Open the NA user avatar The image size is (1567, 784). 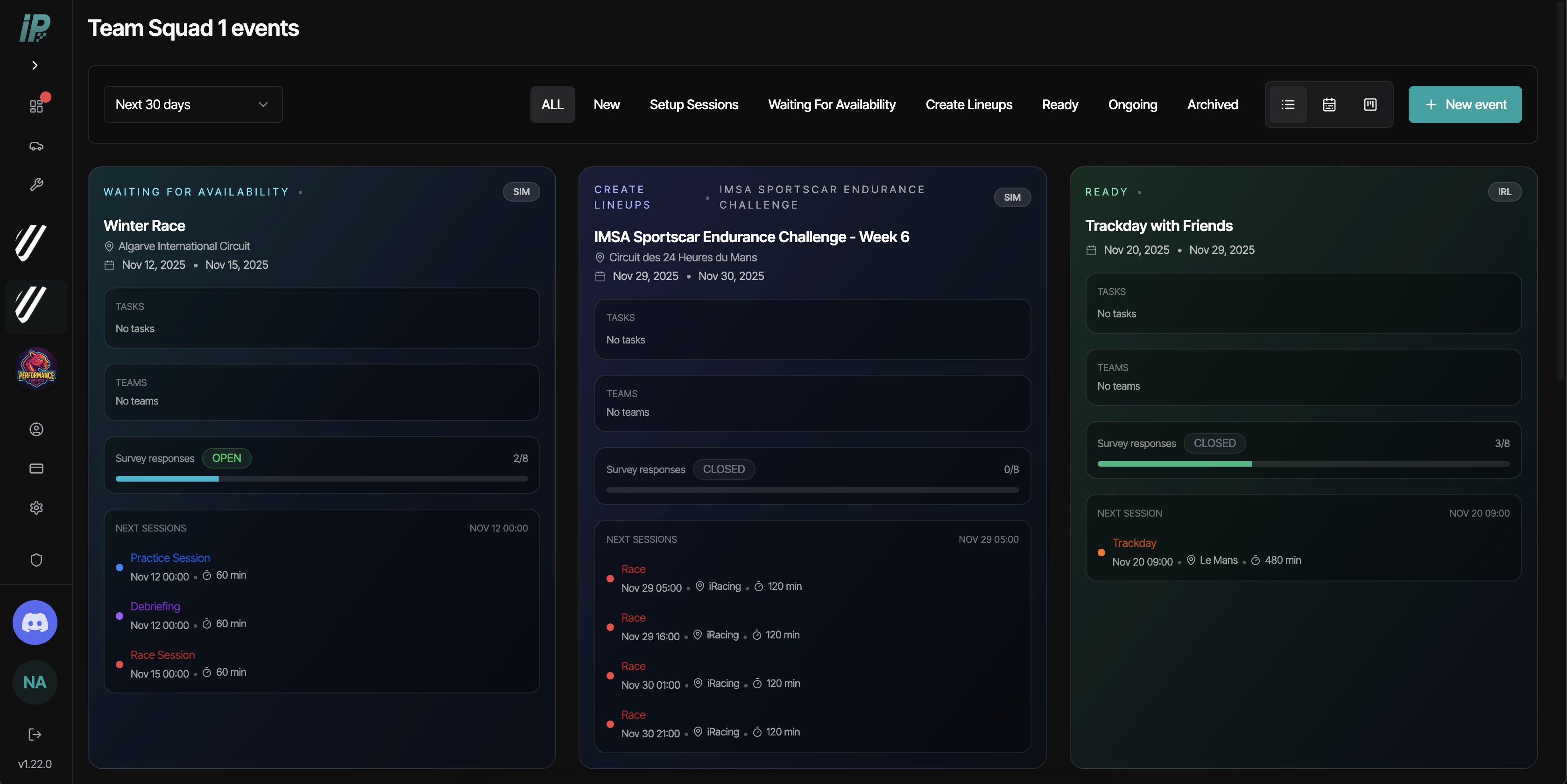tap(35, 682)
